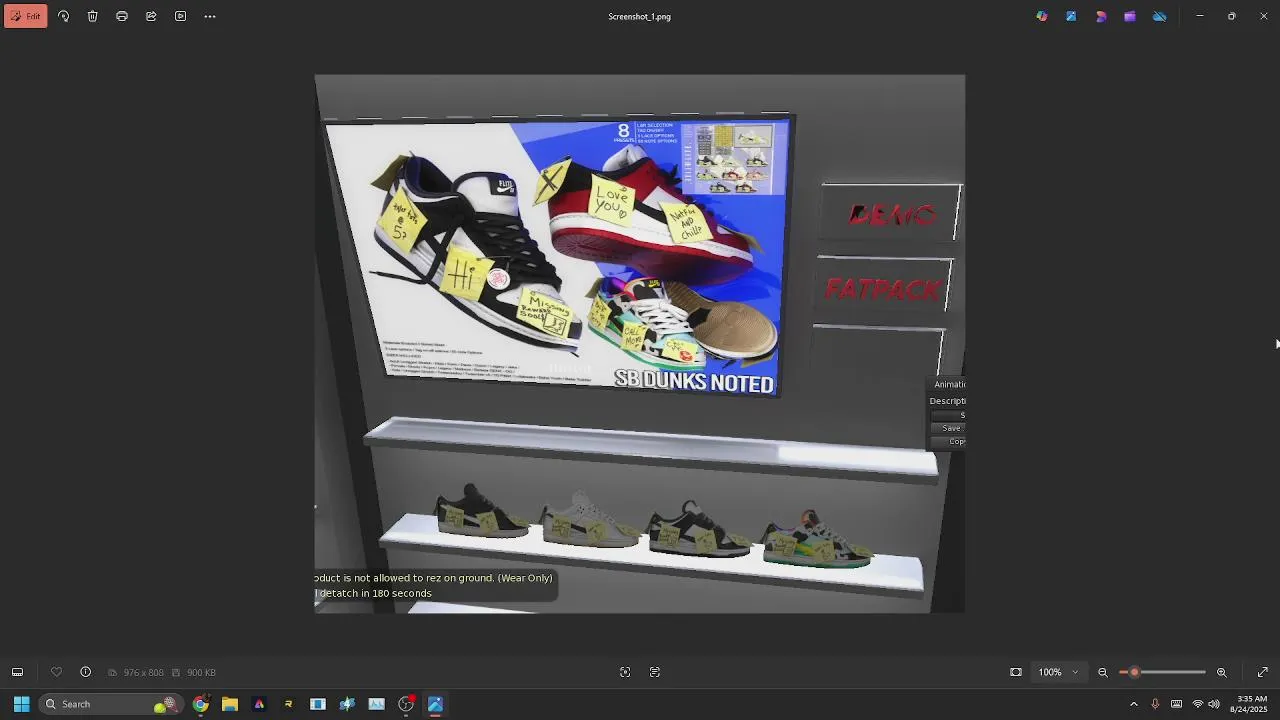Start slideshow with the play icon
Screen dimensions: 1280x720
point(180,16)
